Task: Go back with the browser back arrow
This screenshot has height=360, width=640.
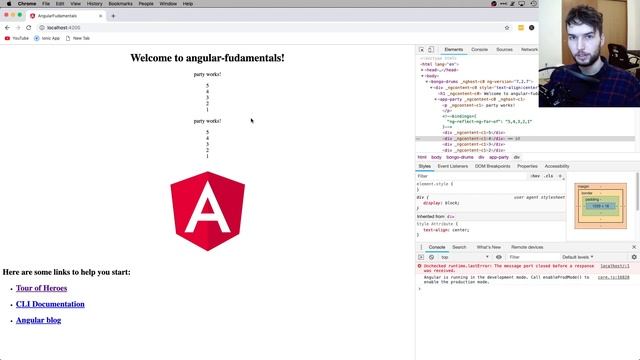Action: tap(7, 28)
